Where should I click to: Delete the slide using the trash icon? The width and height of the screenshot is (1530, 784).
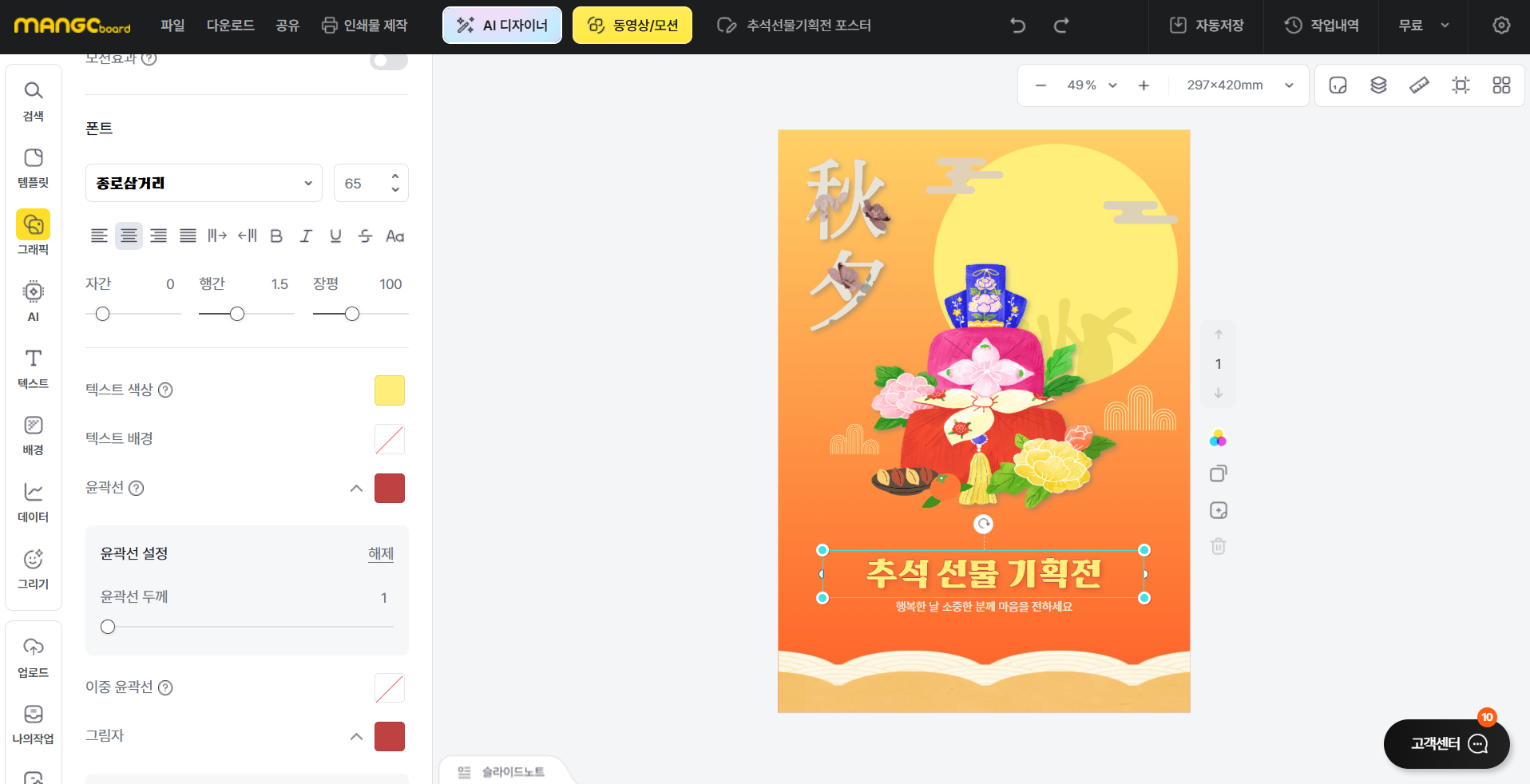pyautogui.click(x=1218, y=546)
